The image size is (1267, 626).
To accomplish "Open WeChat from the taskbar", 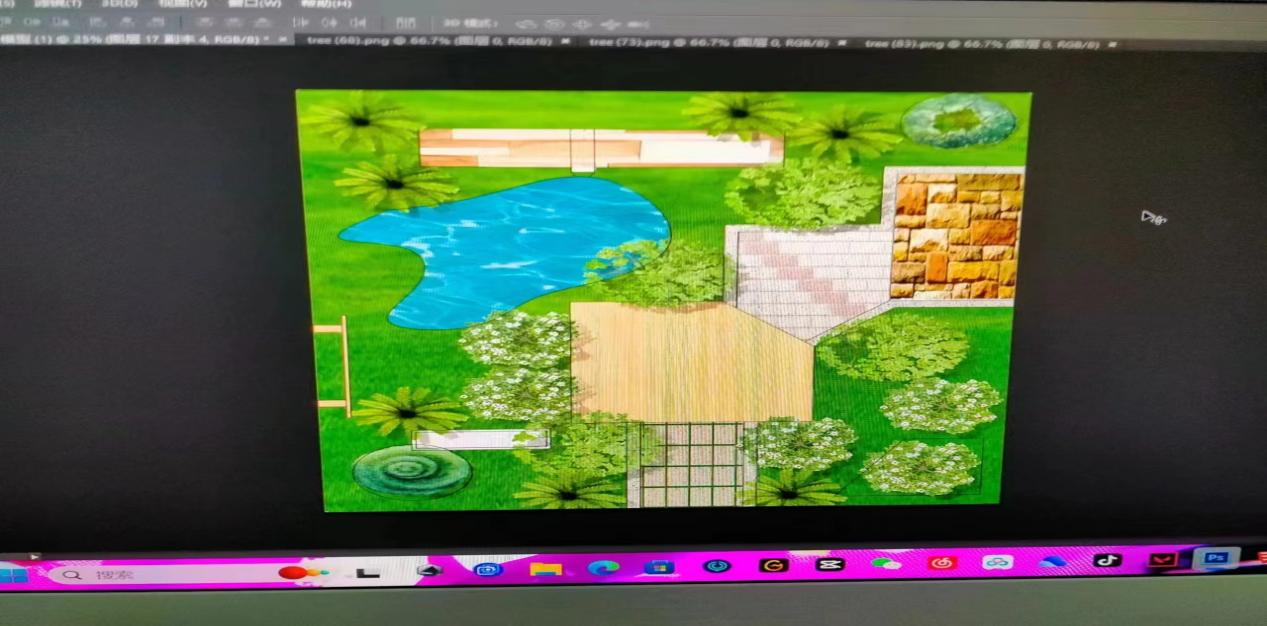I will click(885, 563).
